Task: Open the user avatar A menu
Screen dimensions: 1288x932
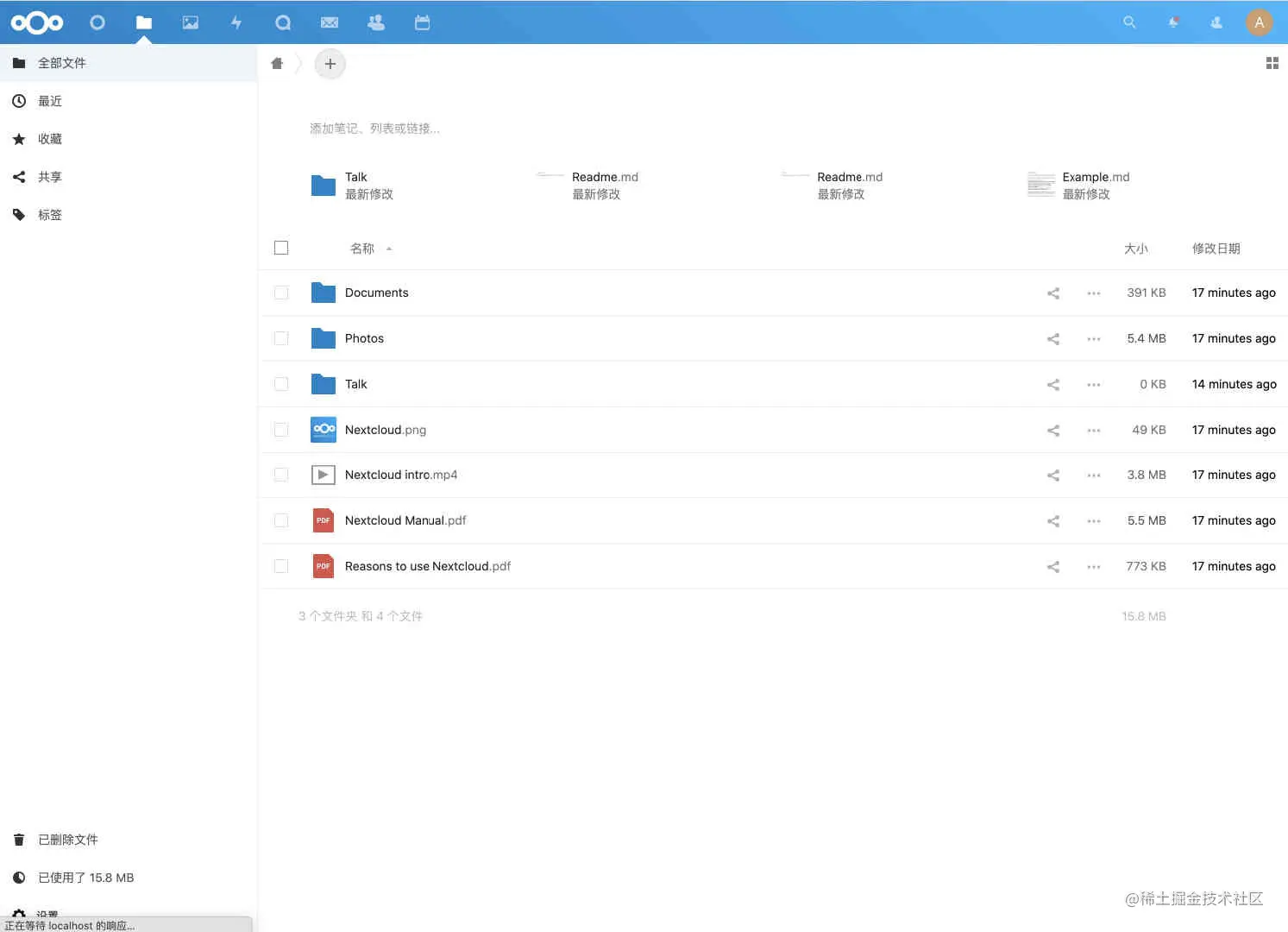Action: click(1260, 22)
